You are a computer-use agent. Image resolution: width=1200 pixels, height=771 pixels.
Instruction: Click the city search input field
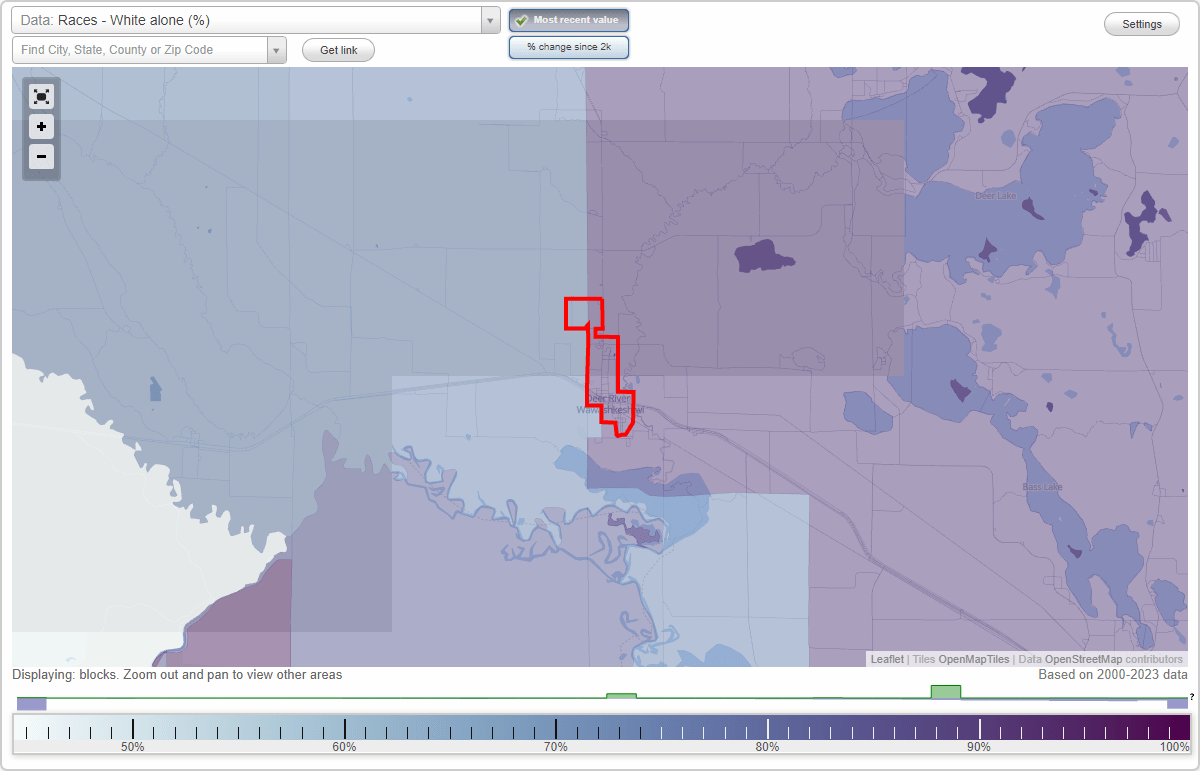(140, 49)
